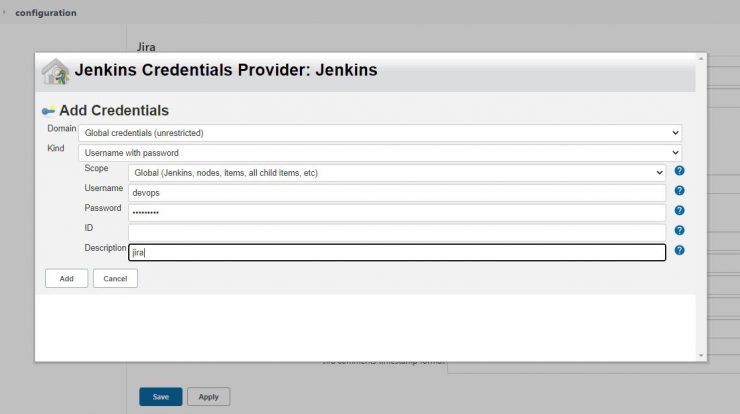Click Save on the configuration page
Viewport: 740px width, 414px height.
click(x=160, y=397)
